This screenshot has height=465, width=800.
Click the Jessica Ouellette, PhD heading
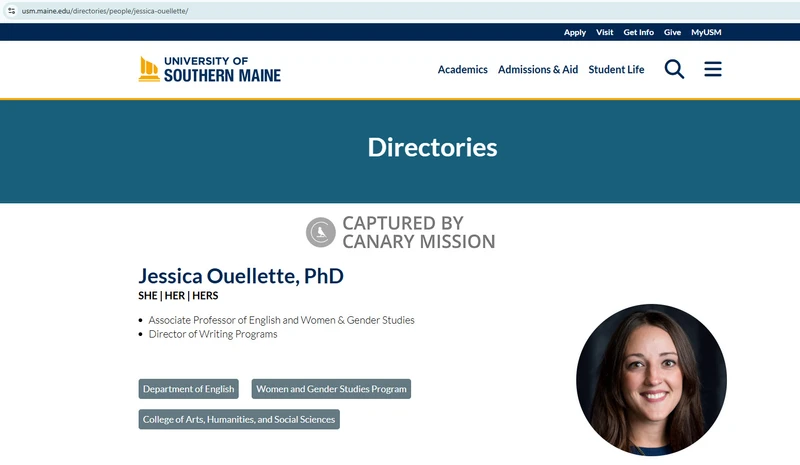241,276
